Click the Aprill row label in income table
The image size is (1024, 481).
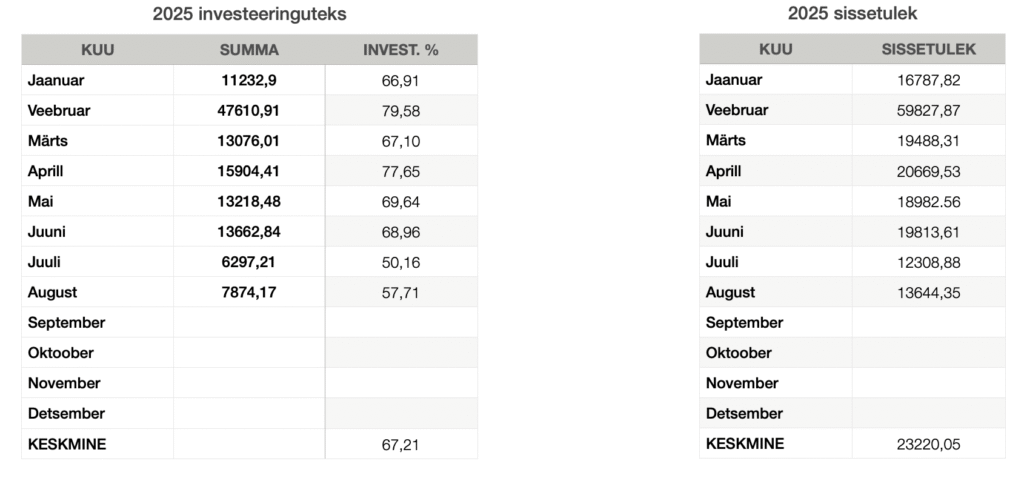point(723,171)
